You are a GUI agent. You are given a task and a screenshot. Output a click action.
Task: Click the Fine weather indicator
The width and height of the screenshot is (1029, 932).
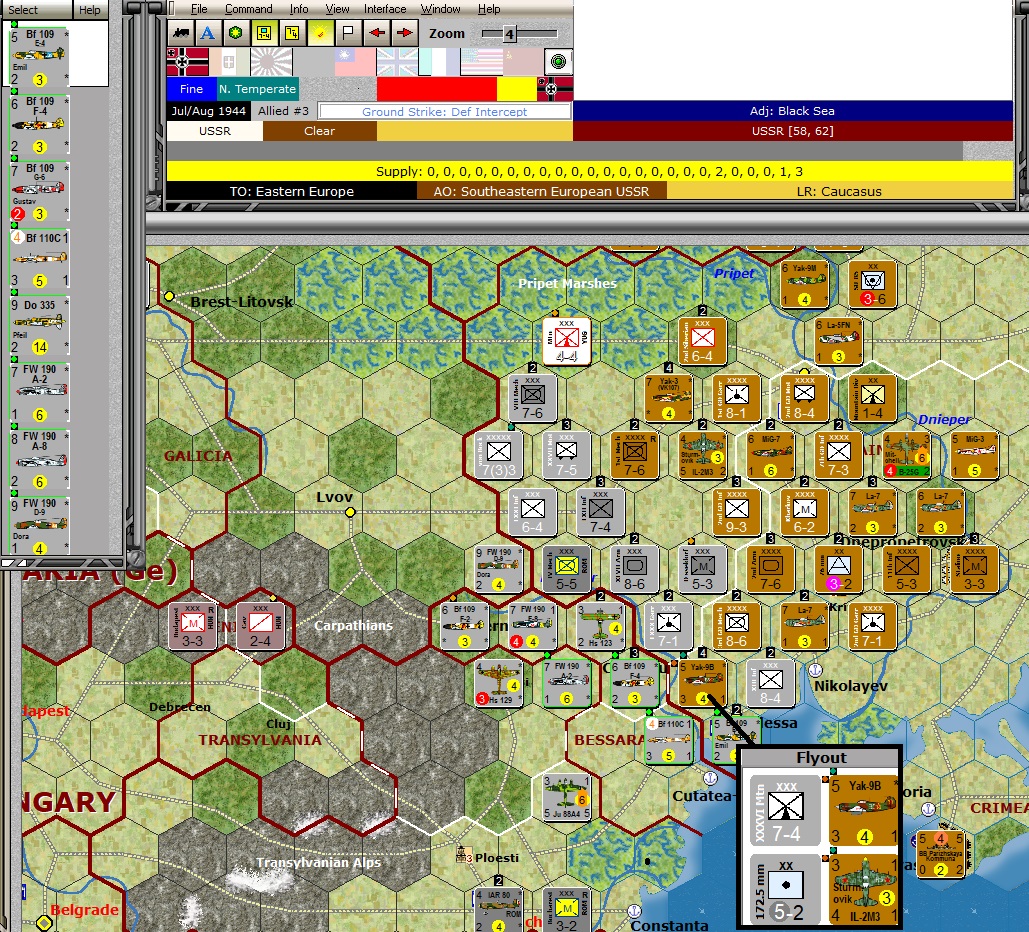point(191,89)
